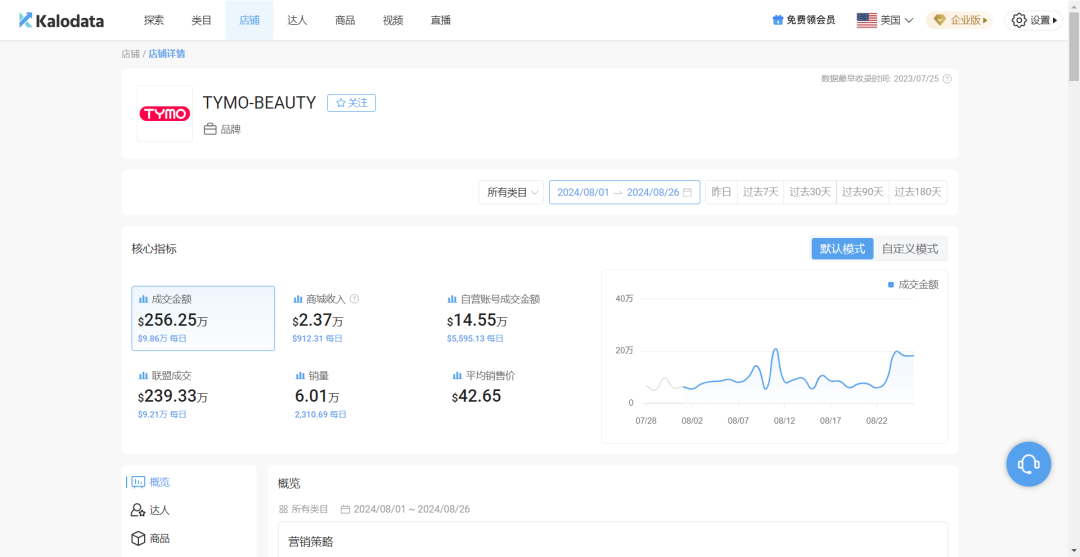Click the 达人 sidebar person icon
The height and width of the screenshot is (557, 1080).
[x=138, y=510]
